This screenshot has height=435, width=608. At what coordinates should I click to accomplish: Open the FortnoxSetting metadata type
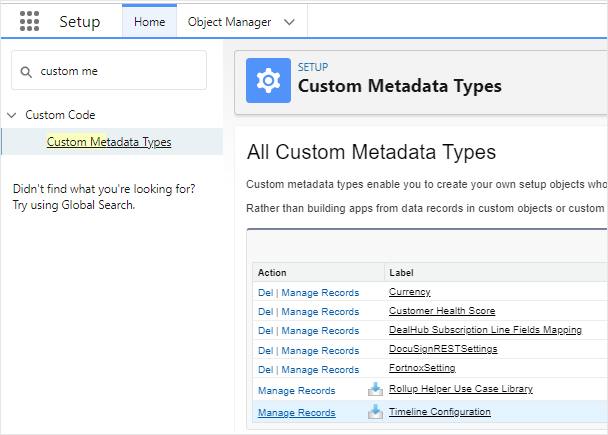pyautogui.click(x=424, y=368)
